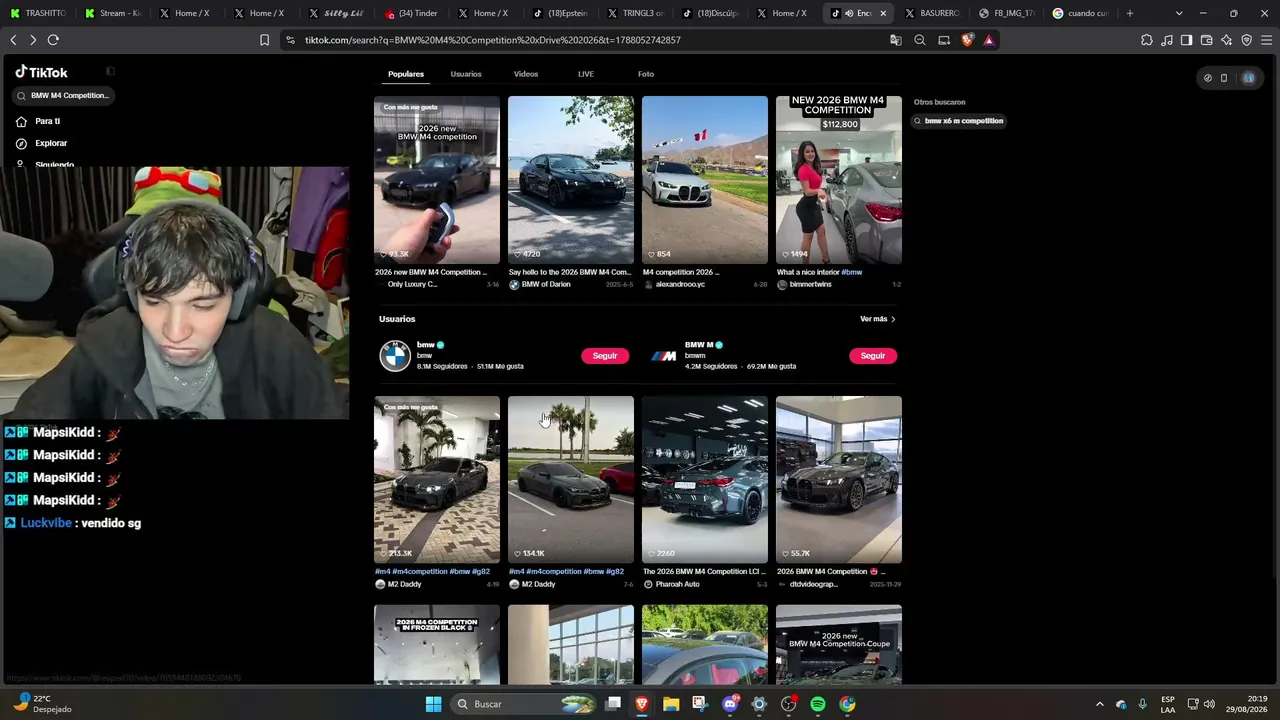
Task: Open the browser main menu
Action: coord(1267,40)
